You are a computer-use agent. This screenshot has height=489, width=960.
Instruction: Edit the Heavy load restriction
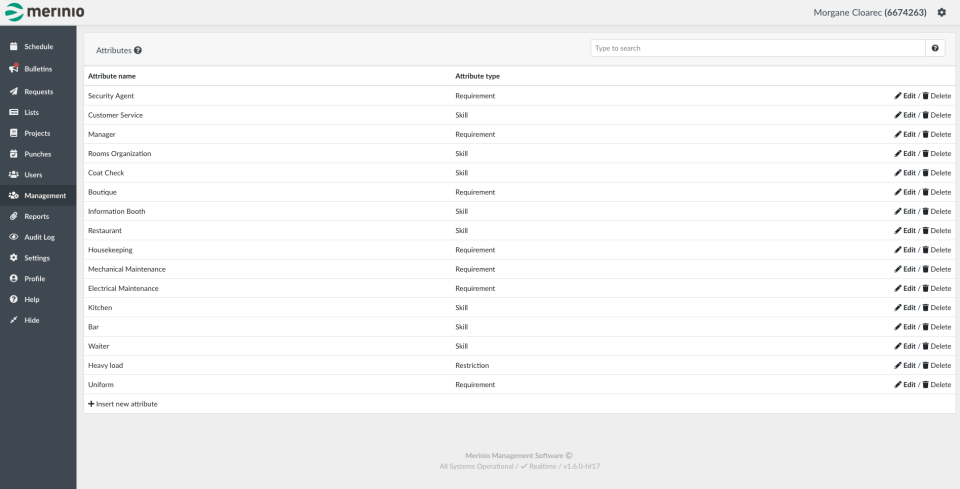tap(904, 366)
